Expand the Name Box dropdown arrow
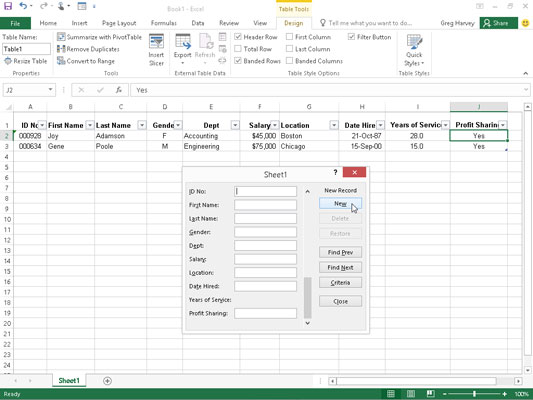This screenshot has width=533, height=400. click(x=50, y=90)
